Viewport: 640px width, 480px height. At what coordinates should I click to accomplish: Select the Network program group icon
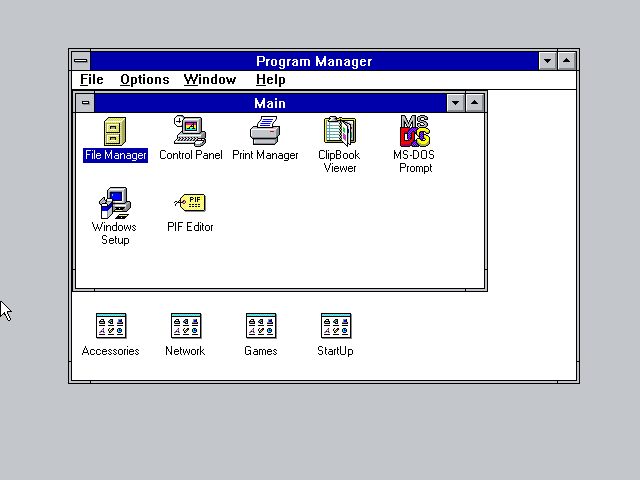[186, 326]
